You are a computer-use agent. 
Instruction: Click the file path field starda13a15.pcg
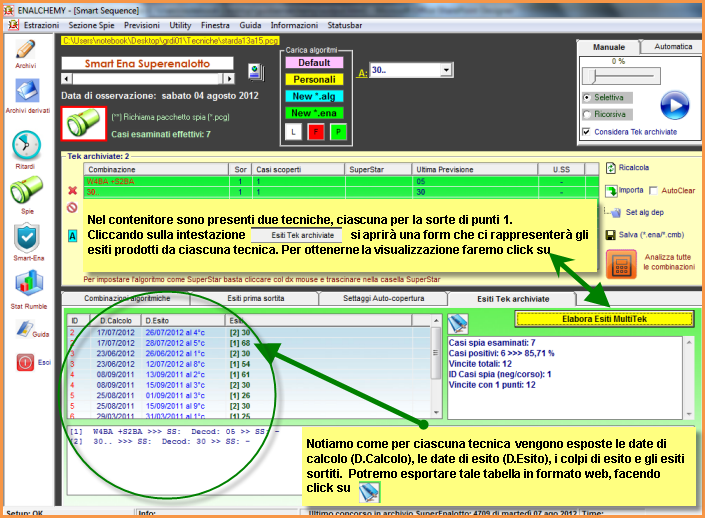click(170, 40)
